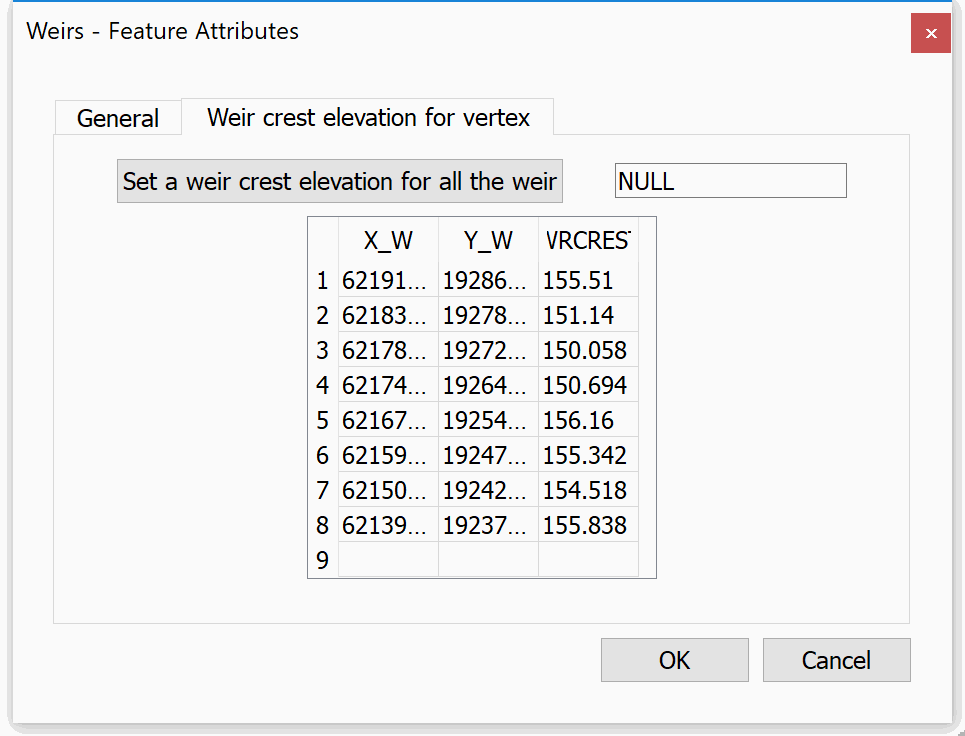Click crest value 155.51 cell
The width and height of the screenshot is (965, 736).
(x=588, y=281)
